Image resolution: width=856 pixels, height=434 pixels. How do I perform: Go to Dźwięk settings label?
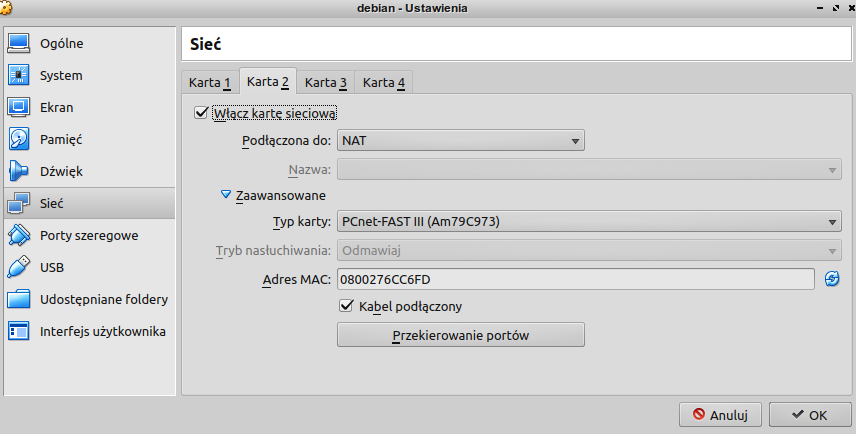[61, 171]
